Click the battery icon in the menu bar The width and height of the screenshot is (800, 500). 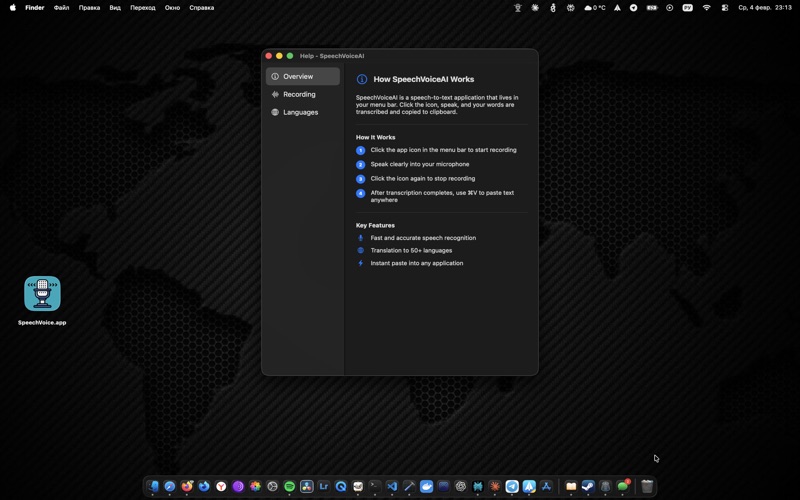click(x=652, y=8)
